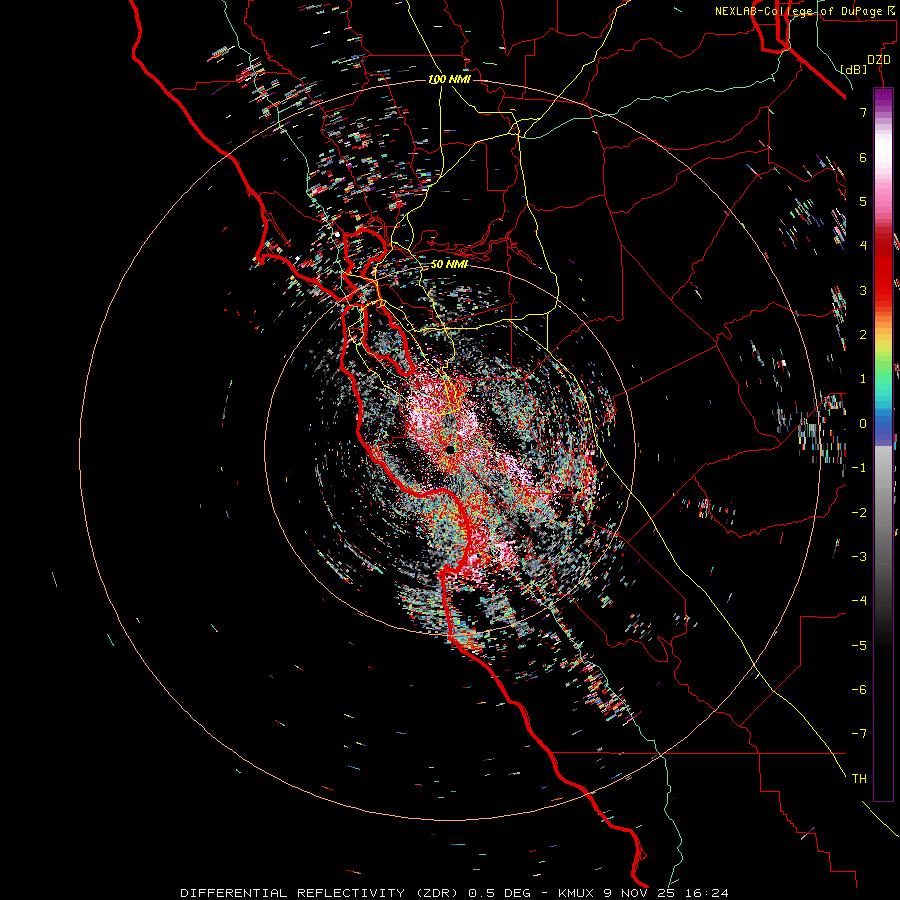This screenshot has height=900, width=900.
Task: Click the ZDR color scale bar
Action: pos(883,444)
